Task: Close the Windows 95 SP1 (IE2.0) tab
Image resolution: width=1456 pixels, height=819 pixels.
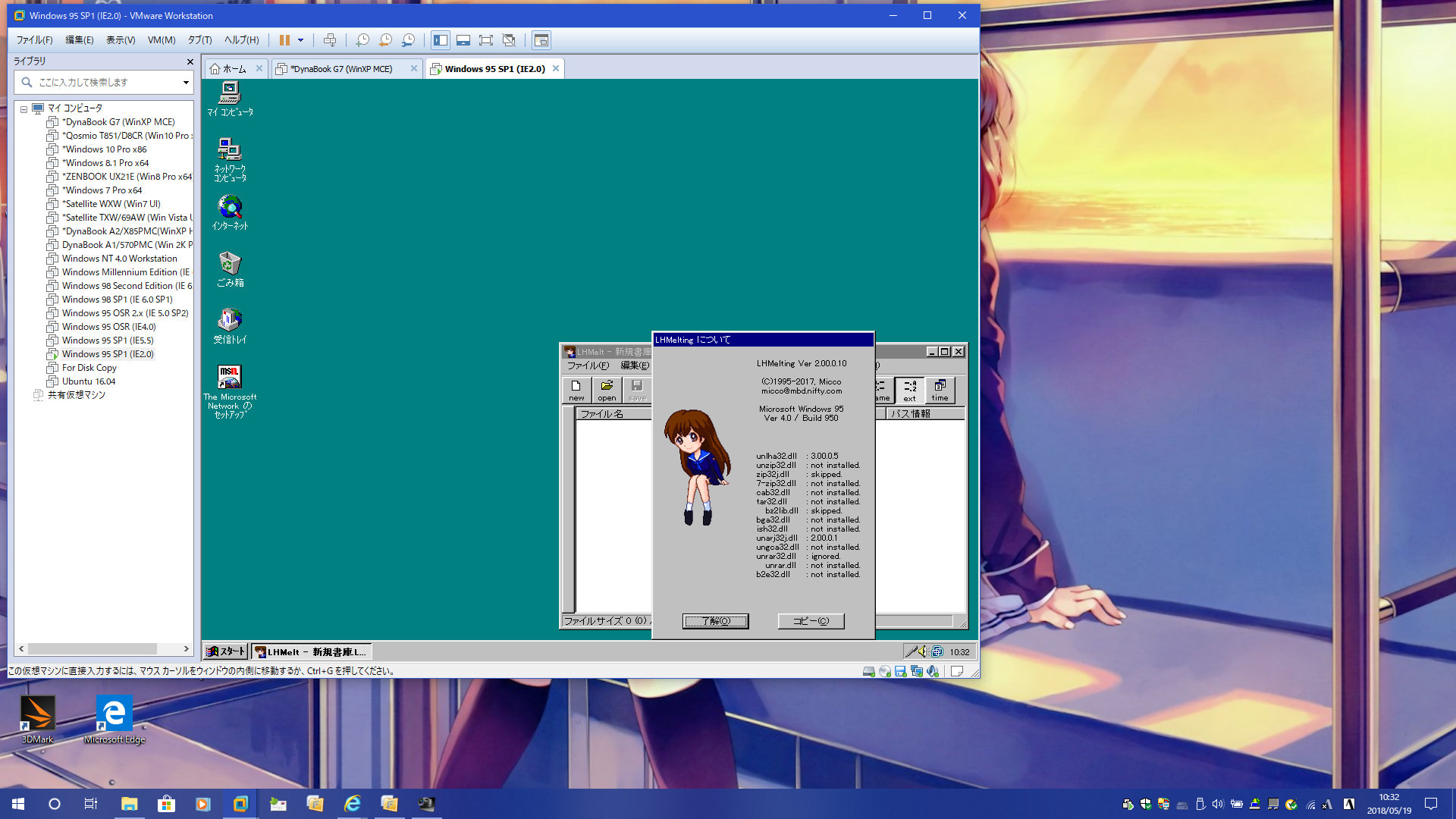Action: point(556,68)
